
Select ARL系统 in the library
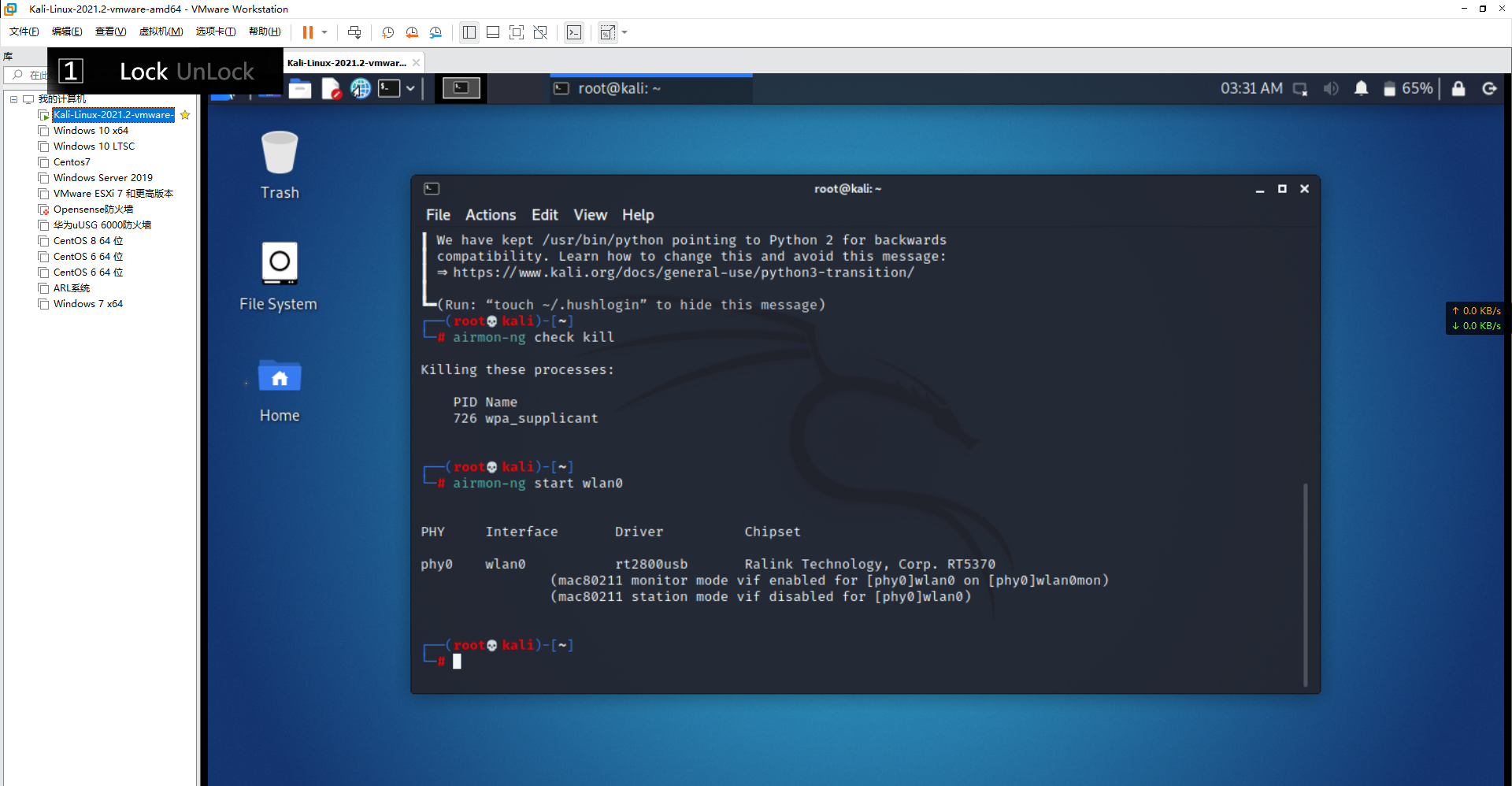pos(71,288)
